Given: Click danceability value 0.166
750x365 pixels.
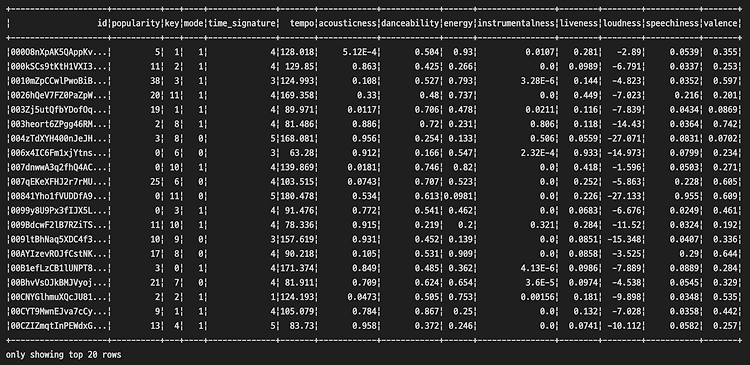Looking at the screenshot, I should (427, 153).
